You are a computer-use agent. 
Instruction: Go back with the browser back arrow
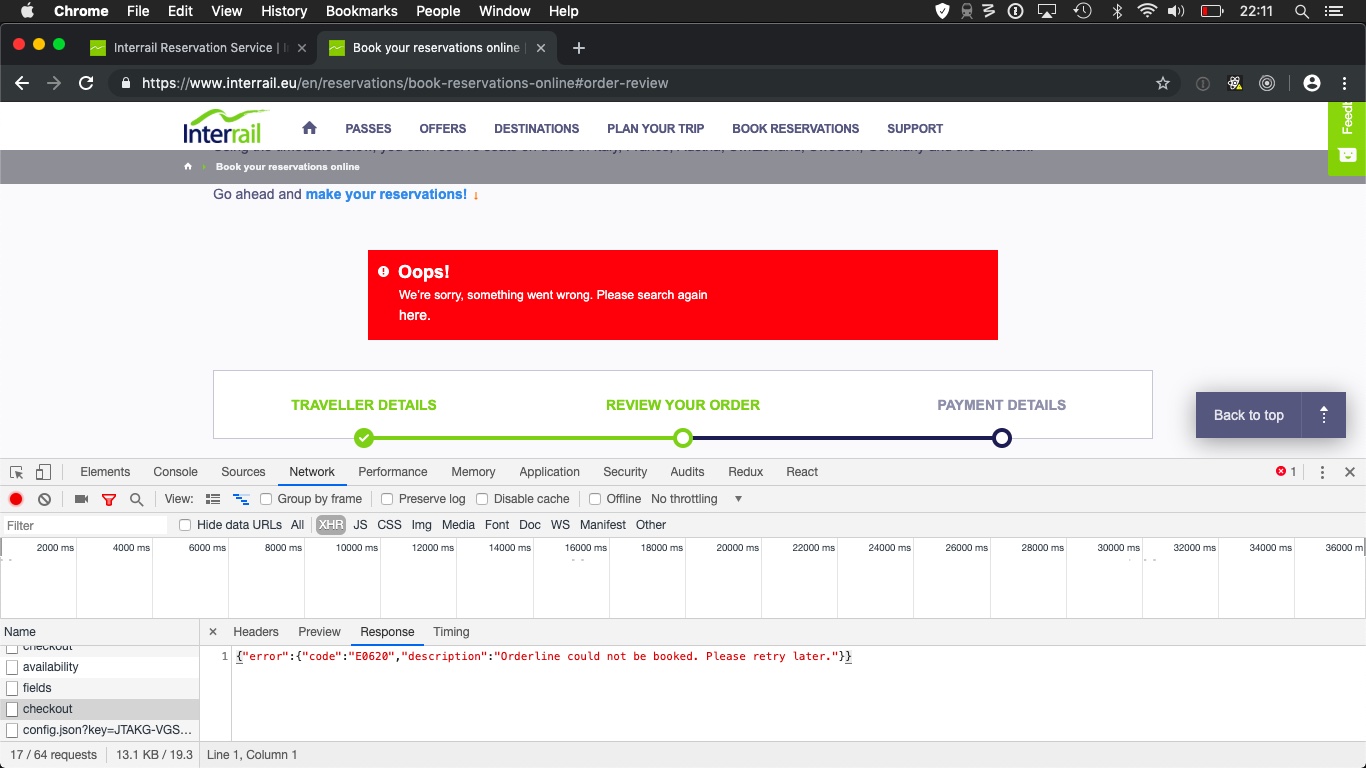point(22,83)
